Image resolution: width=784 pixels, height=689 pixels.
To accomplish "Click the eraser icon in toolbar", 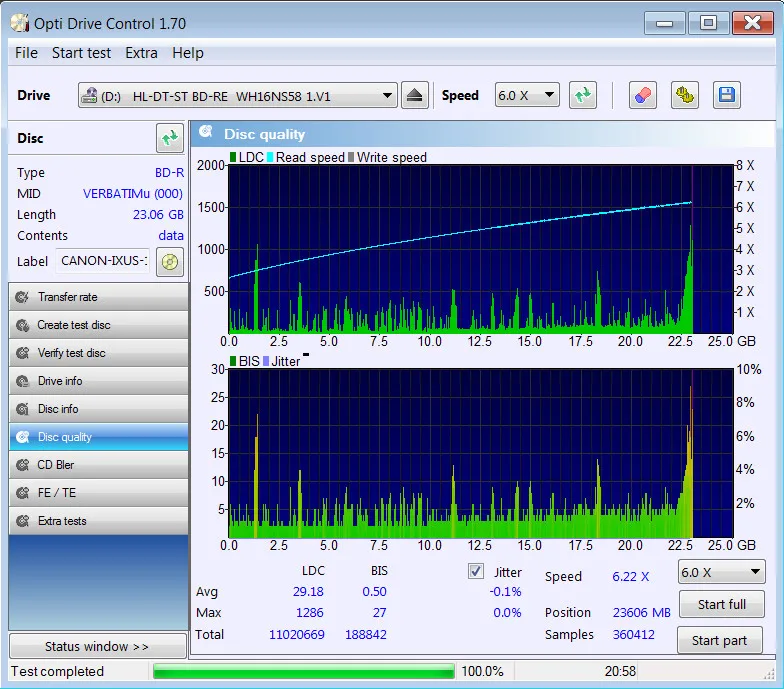I will click(x=642, y=96).
